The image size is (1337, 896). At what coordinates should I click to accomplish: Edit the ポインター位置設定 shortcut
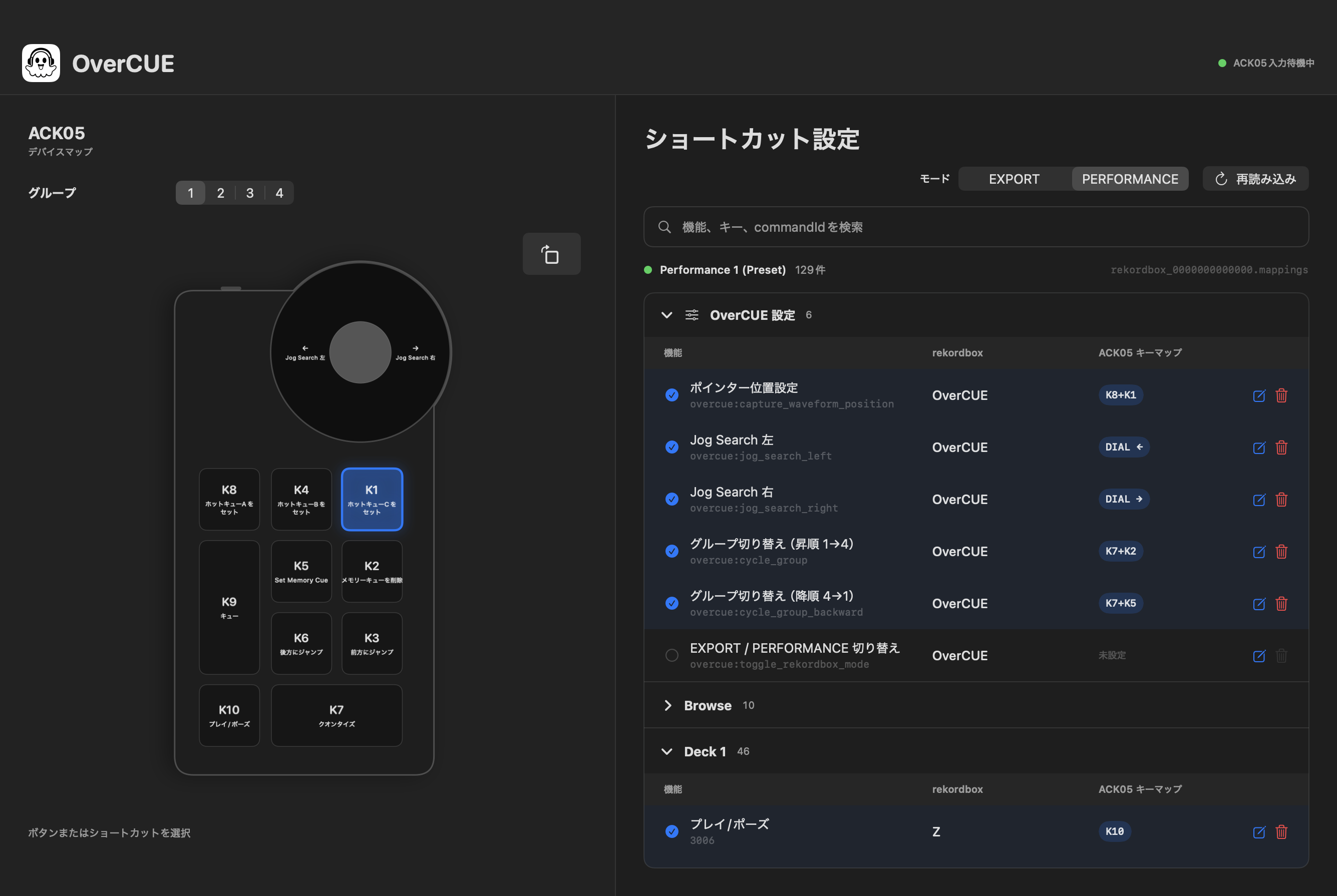[x=1259, y=395]
